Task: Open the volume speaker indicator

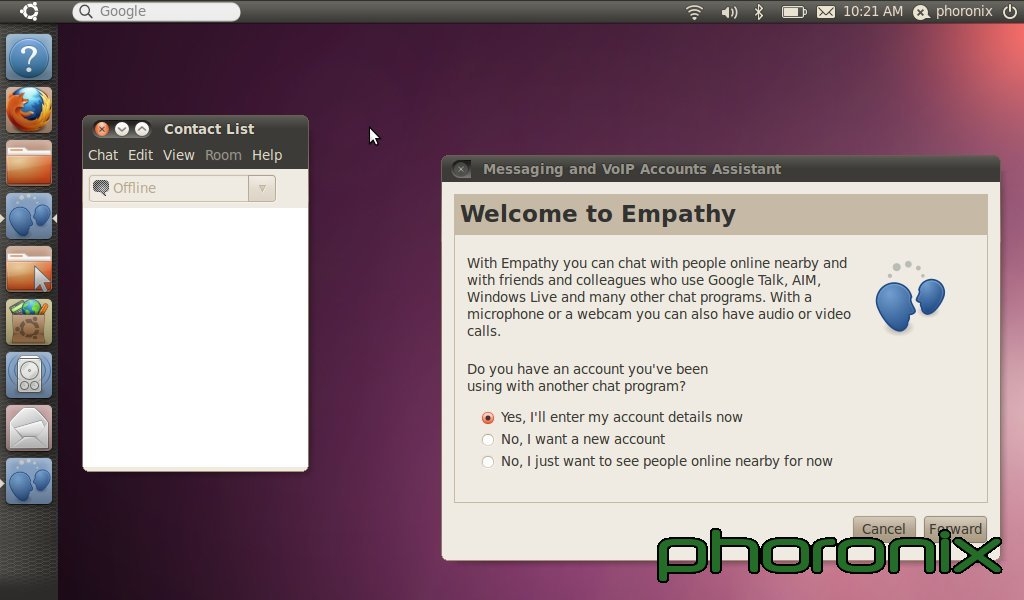Action: point(729,12)
